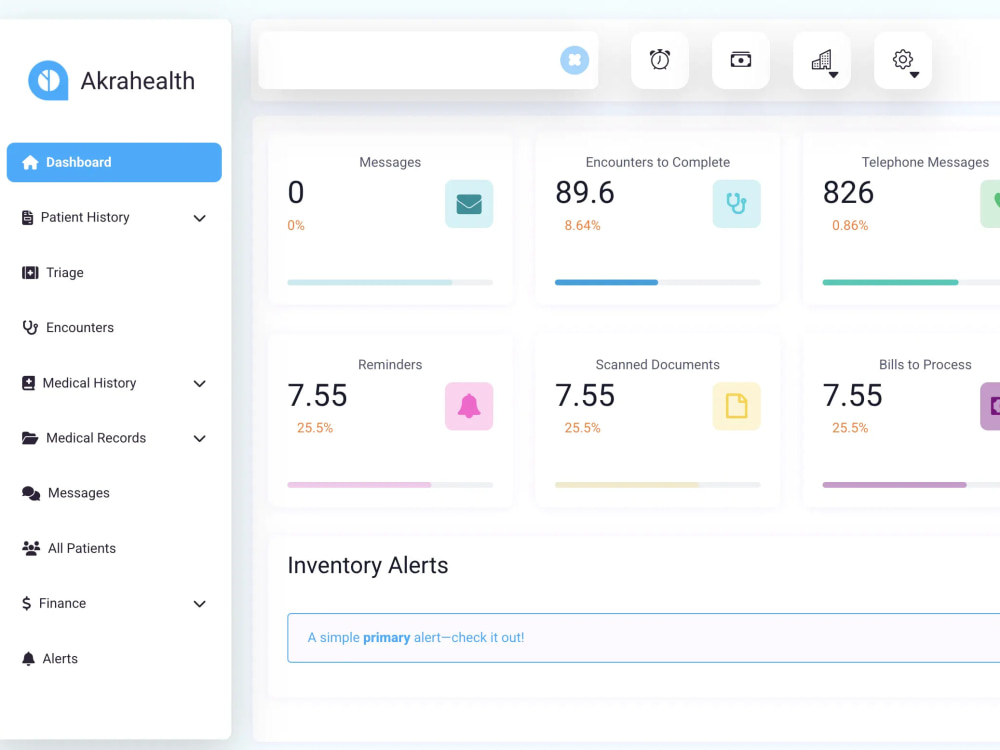Viewport: 1000px width, 750px height.
Task: Expand the Patient History chevron
Action: [x=200, y=218]
